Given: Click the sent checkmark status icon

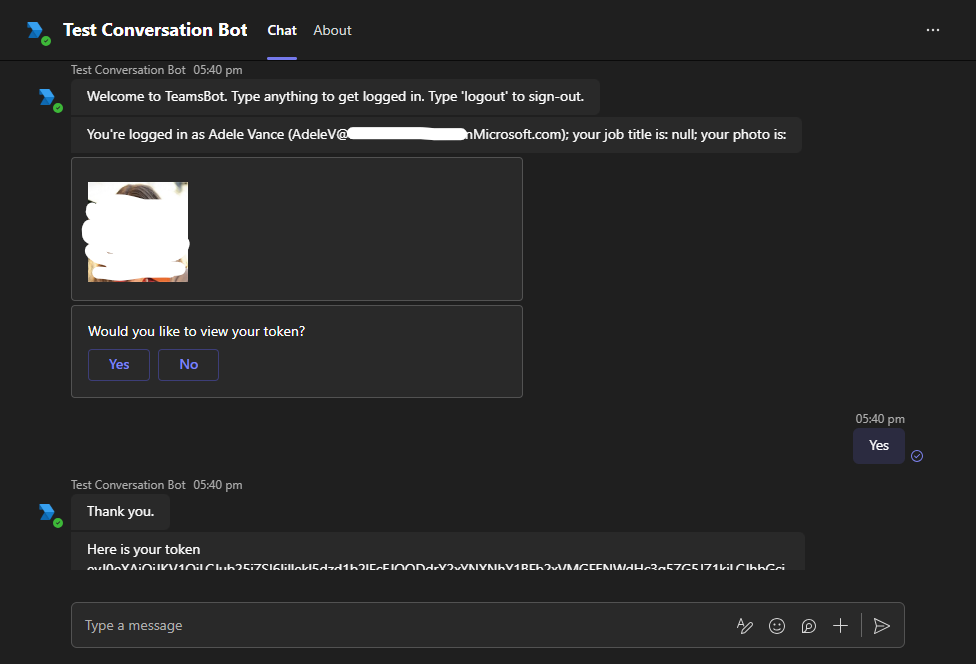Looking at the screenshot, I should click(x=917, y=456).
